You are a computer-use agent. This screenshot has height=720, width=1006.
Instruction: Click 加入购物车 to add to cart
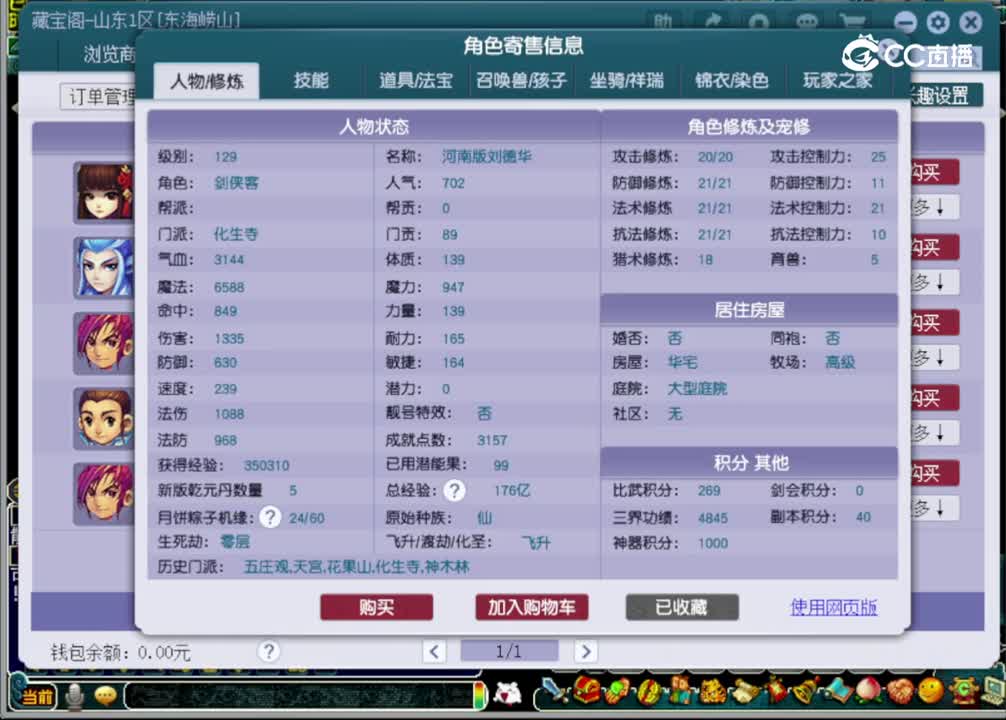tap(531, 607)
